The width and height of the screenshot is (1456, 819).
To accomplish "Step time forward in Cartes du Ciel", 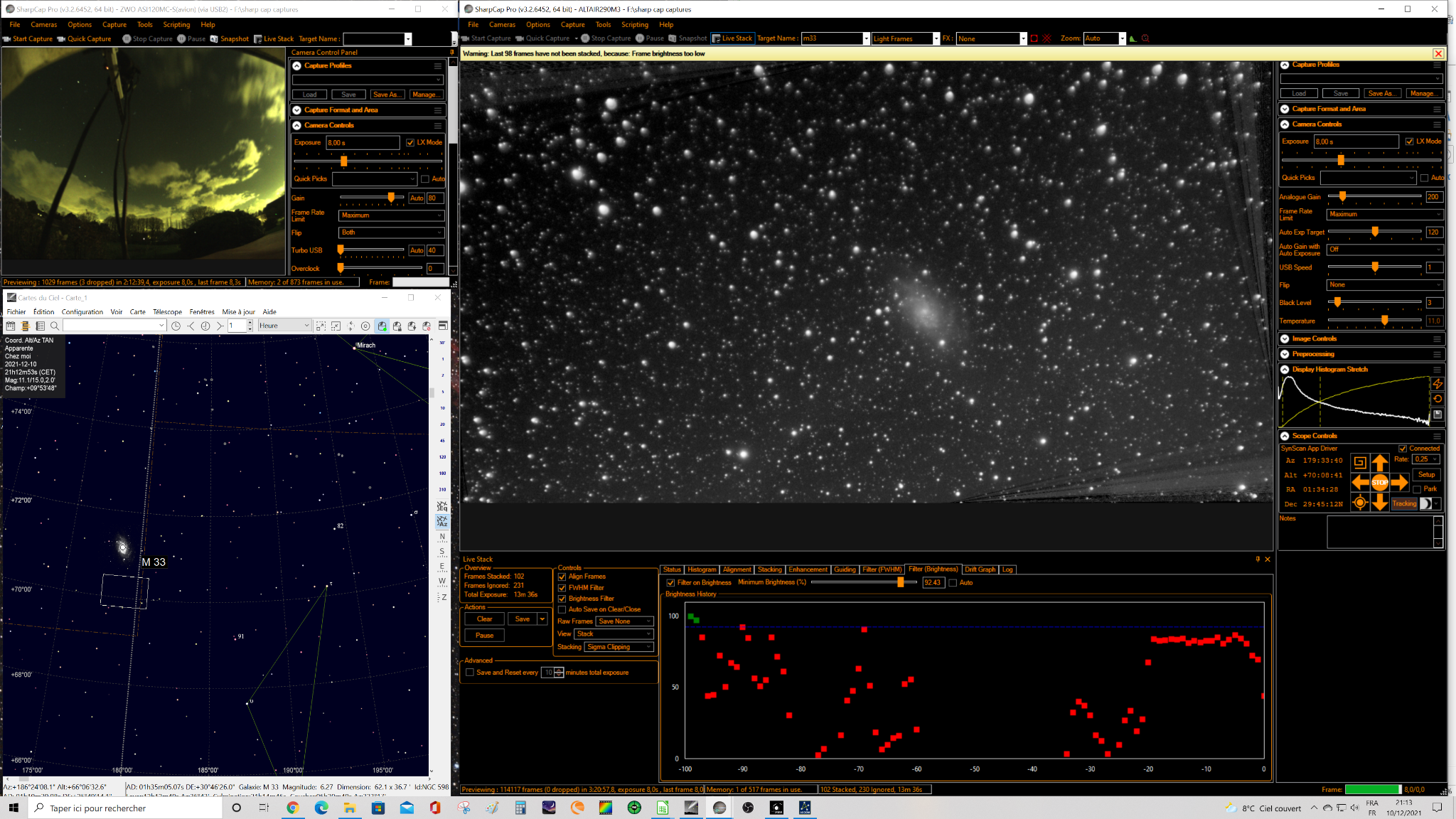I will [x=220, y=326].
